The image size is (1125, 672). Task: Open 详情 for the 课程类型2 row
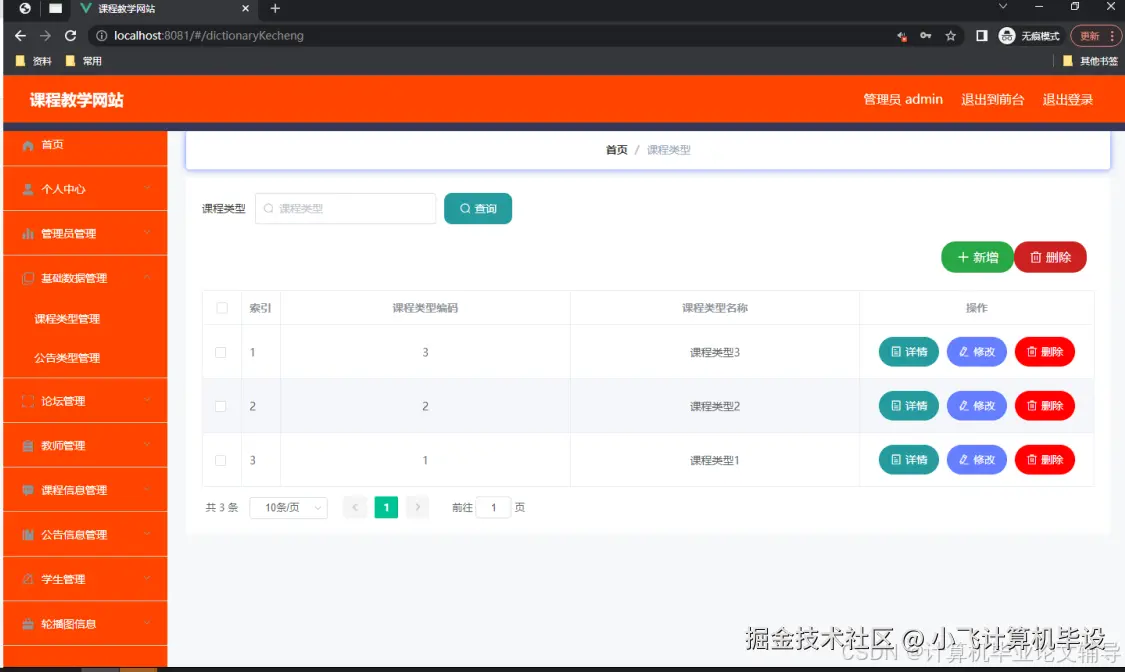[907, 405]
